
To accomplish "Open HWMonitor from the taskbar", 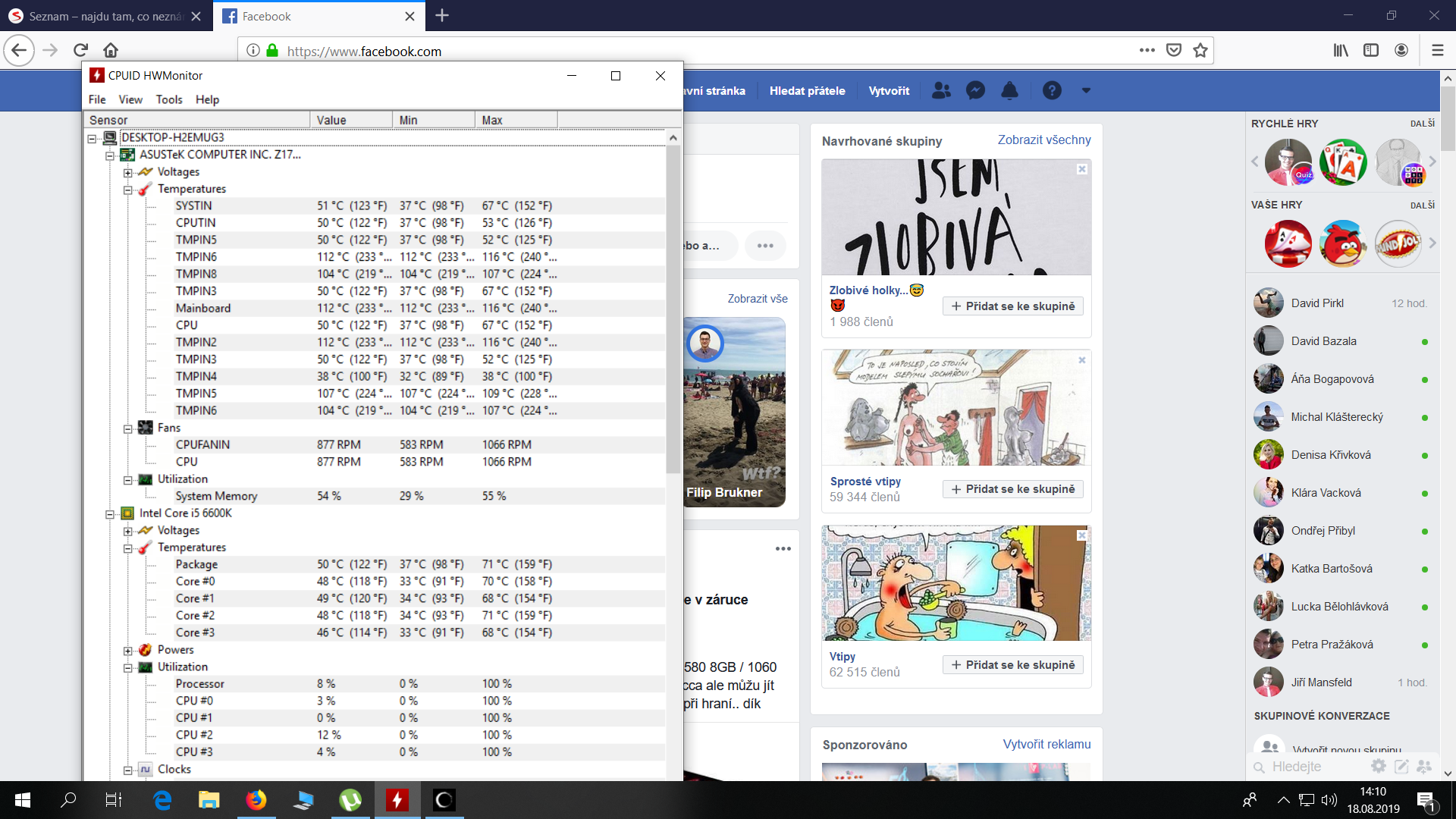I will coord(397,800).
